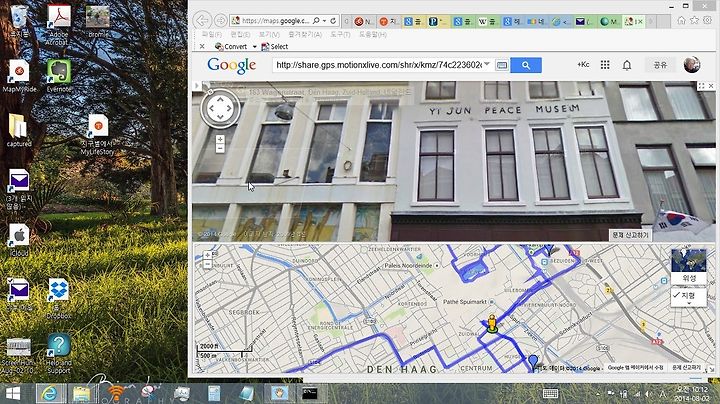Click the blue marker pin on the map

533,362
